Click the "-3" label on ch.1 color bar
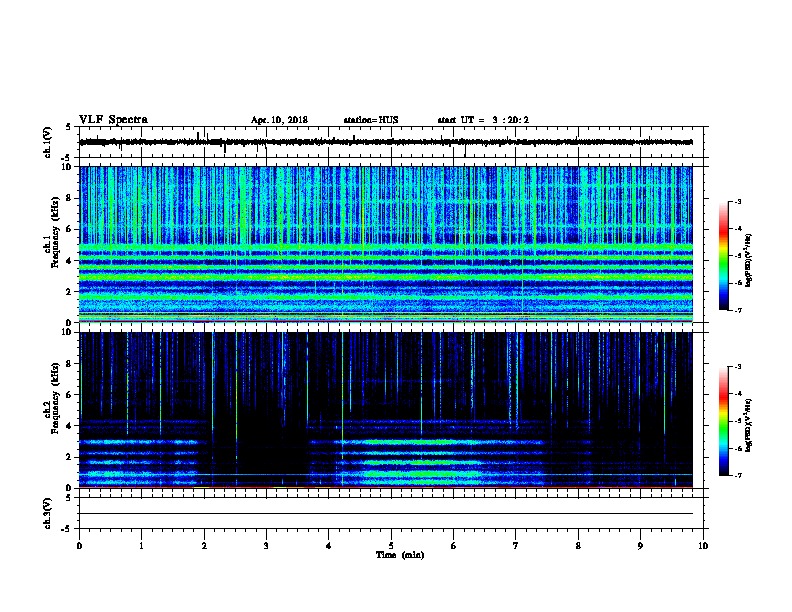 [738, 201]
